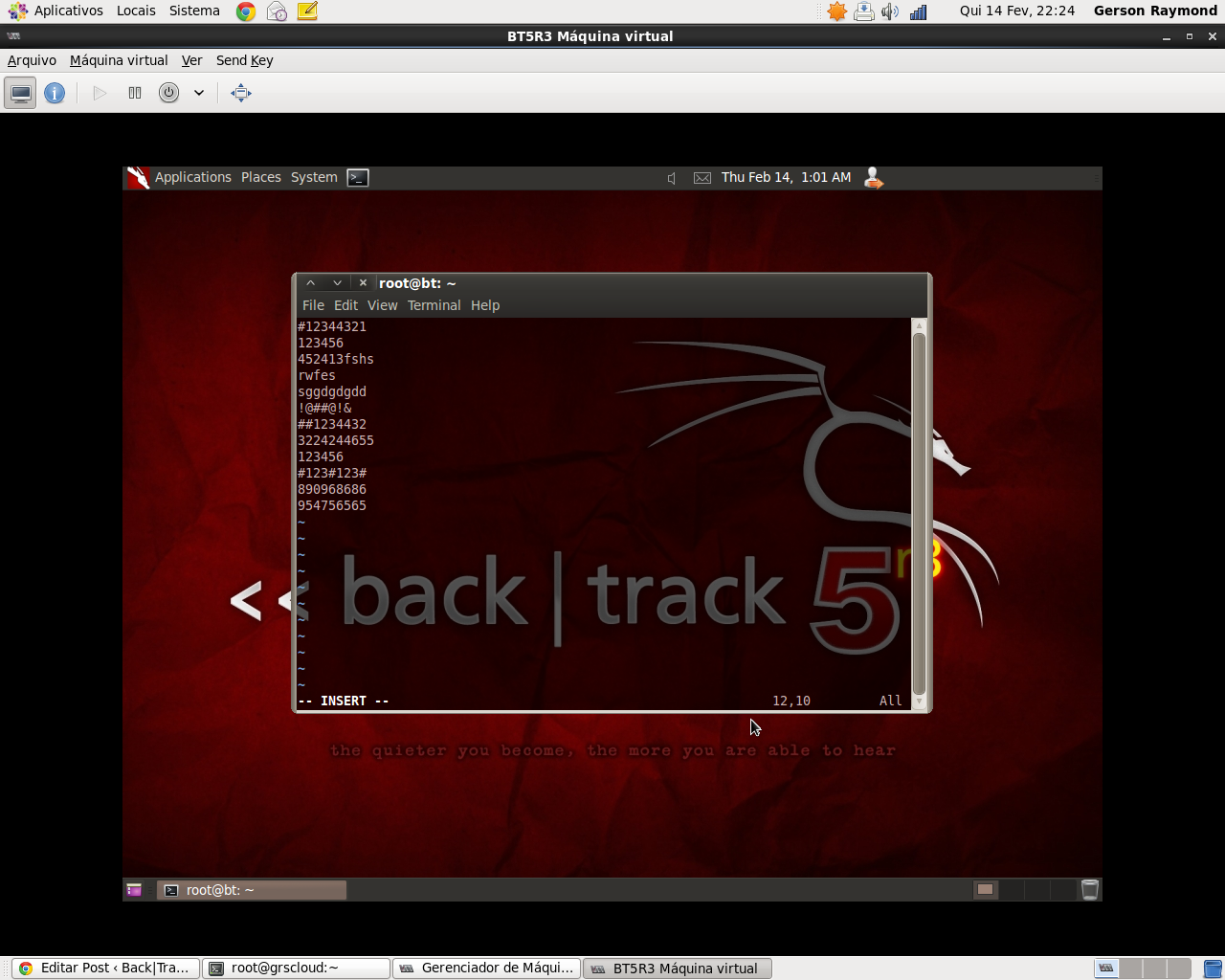Open the guest clock Thu Feb 14
The height and width of the screenshot is (980, 1225).
tap(786, 177)
